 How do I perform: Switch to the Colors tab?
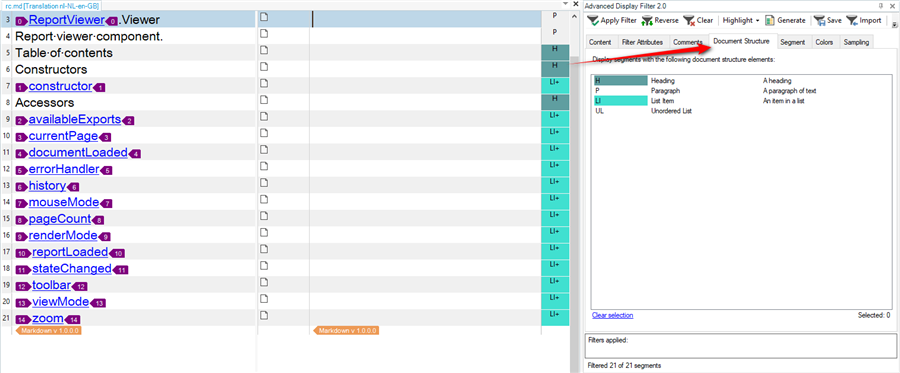[x=824, y=42]
